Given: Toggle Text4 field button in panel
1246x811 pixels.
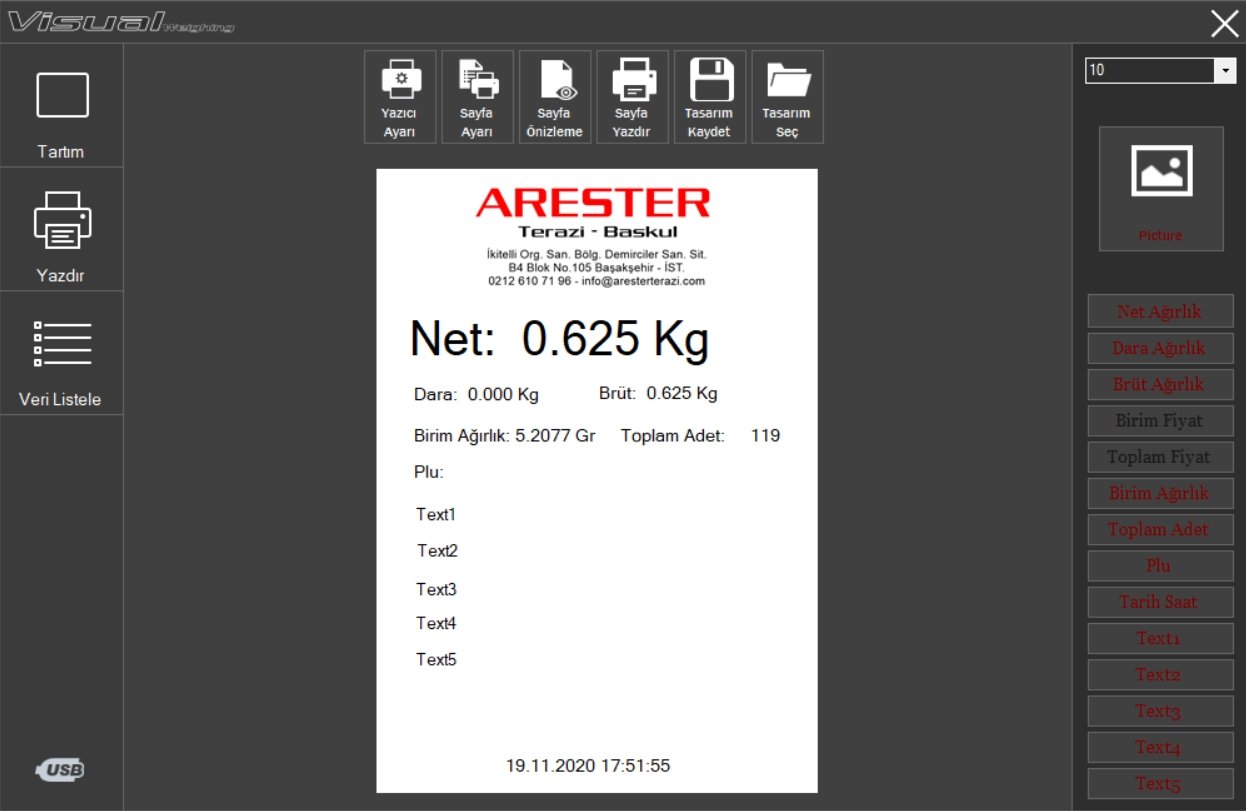Looking at the screenshot, I should point(1160,747).
